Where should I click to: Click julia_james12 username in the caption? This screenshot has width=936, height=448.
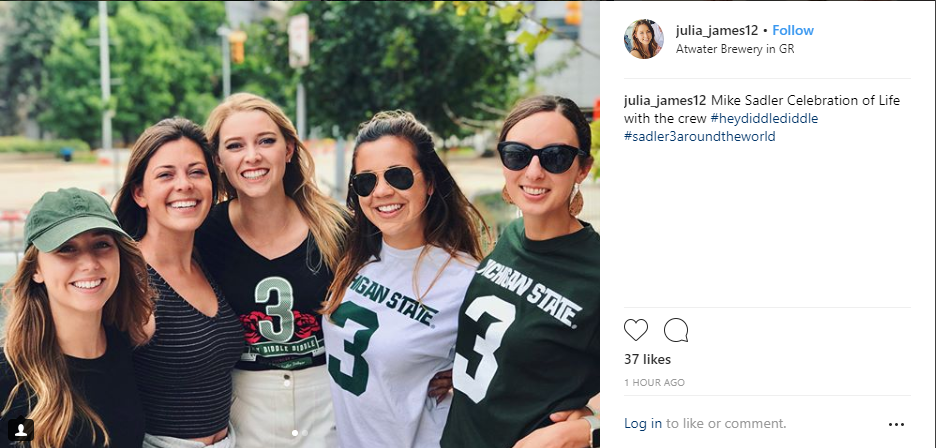(x=665, y=101)
